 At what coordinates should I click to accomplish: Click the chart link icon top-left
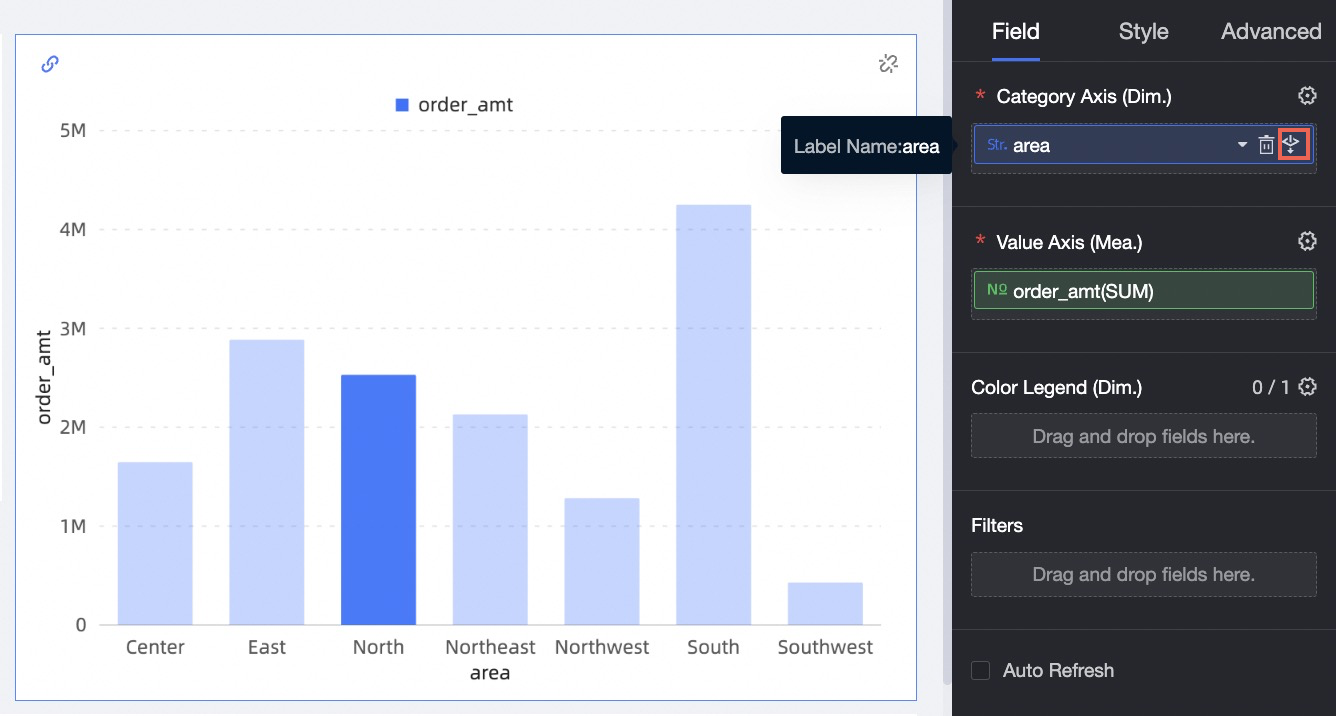[50, 64]
